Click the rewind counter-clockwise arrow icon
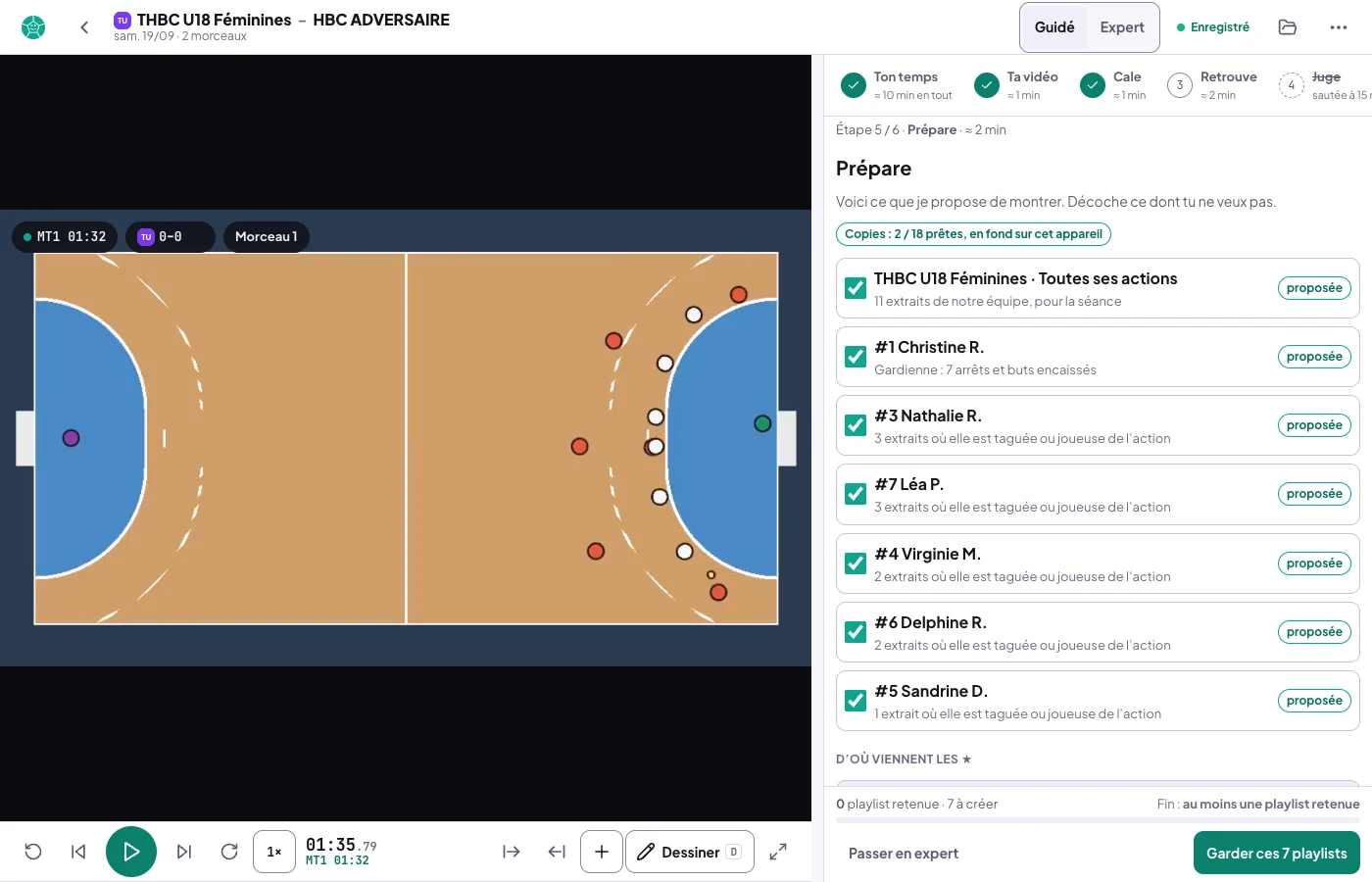The height and width of the screenshot is (882, 1372). click(33, 852)
